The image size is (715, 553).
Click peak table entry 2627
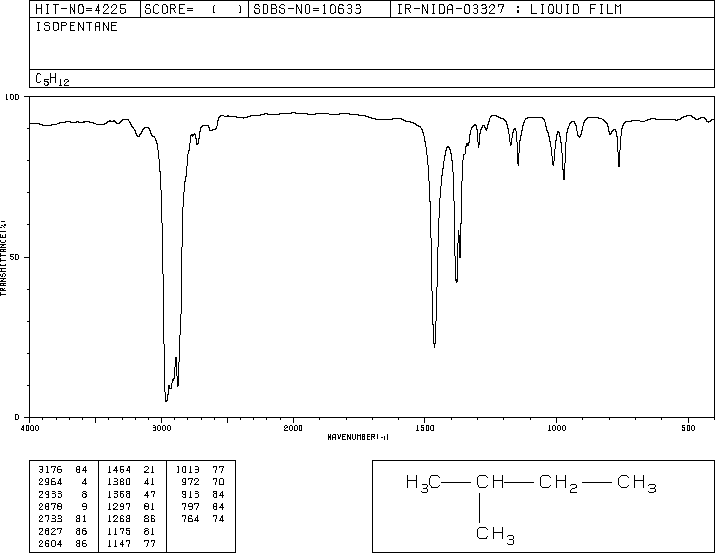(50, 531)
